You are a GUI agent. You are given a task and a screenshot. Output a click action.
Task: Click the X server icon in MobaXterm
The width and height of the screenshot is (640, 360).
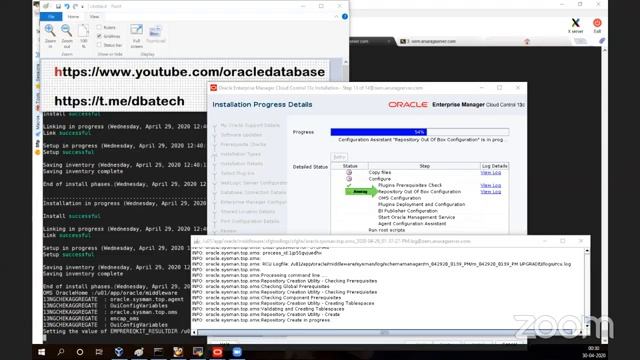point(576,25)
